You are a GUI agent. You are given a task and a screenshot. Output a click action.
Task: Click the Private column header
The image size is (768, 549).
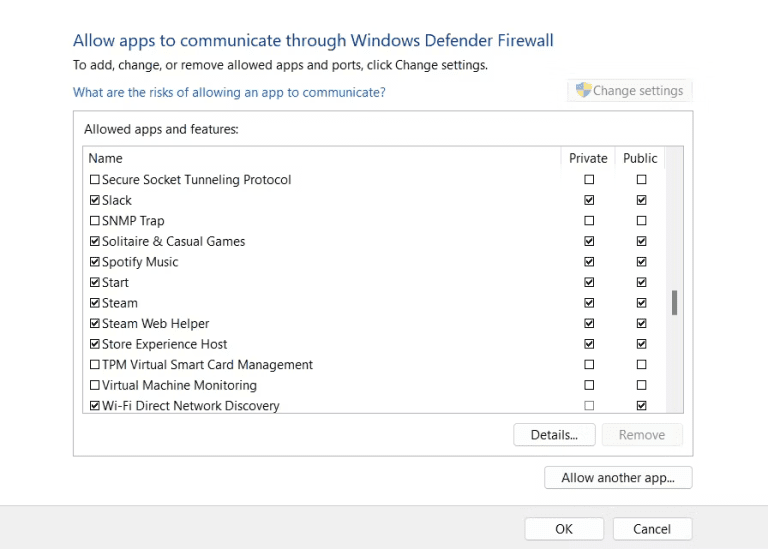click(x=588, y=158)
